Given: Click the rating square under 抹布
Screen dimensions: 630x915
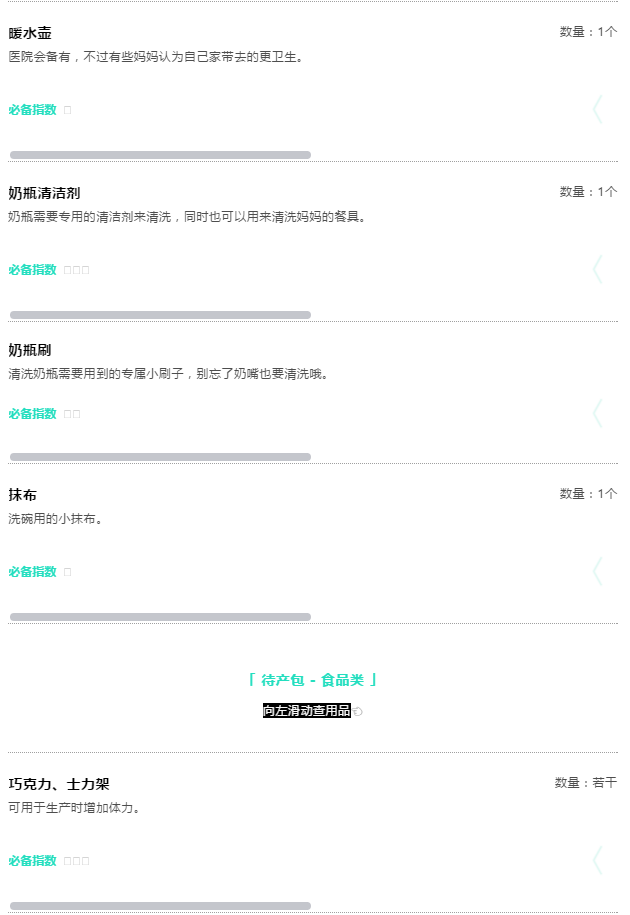Looking at the screenshot, I should pos(67,572).
